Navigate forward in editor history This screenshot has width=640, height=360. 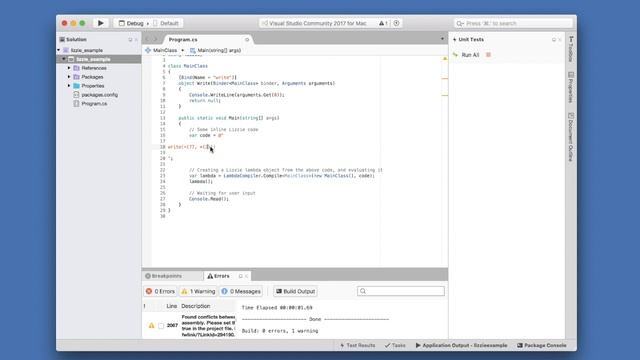[155, 40]
